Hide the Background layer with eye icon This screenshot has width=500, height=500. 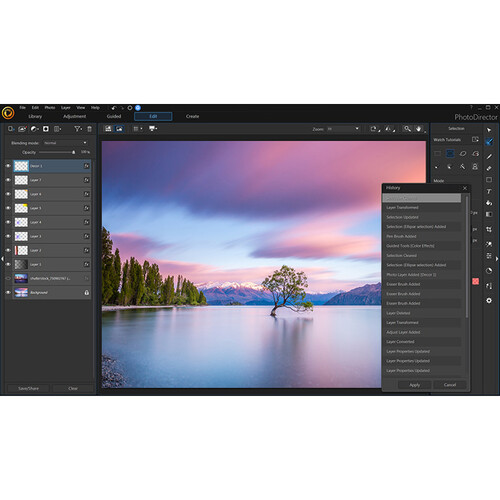(8, 292)
